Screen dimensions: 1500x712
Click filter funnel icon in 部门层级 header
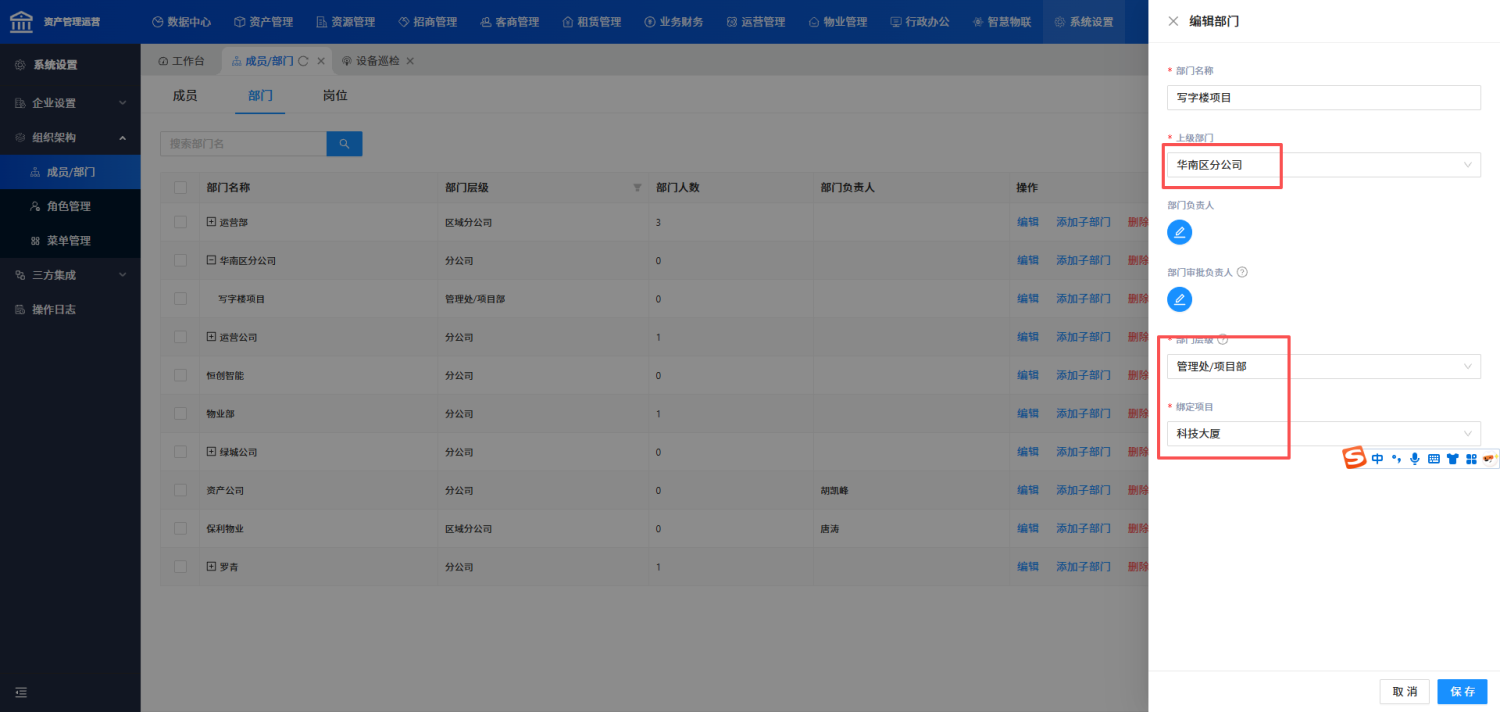(x=637, y=188)
